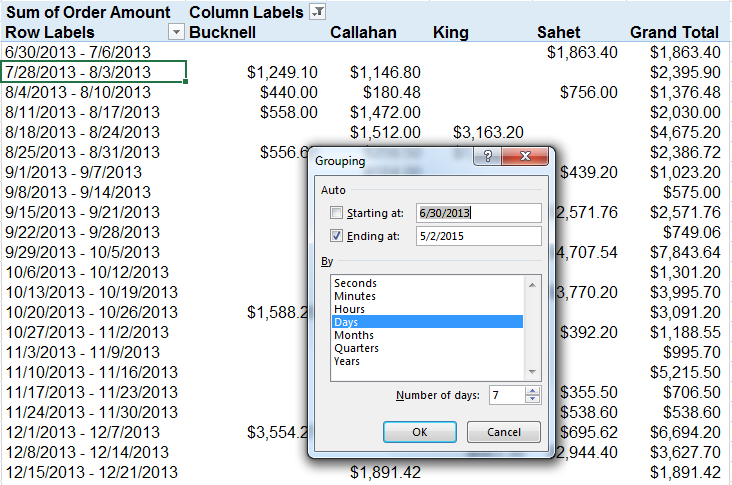
Task: Confirm grouping with OK button
Action: pyautogui.click(x=420, y=432)
